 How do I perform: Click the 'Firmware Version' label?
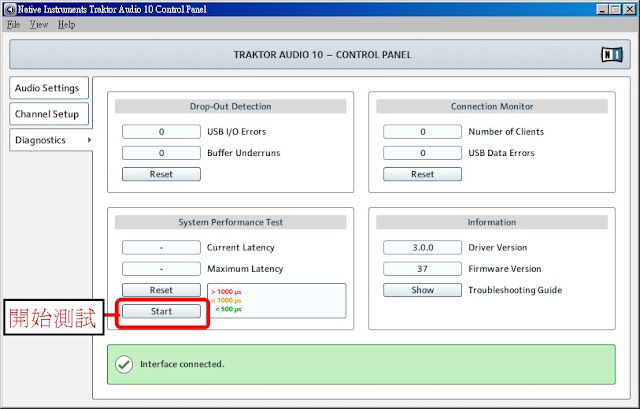coord(505,269)
